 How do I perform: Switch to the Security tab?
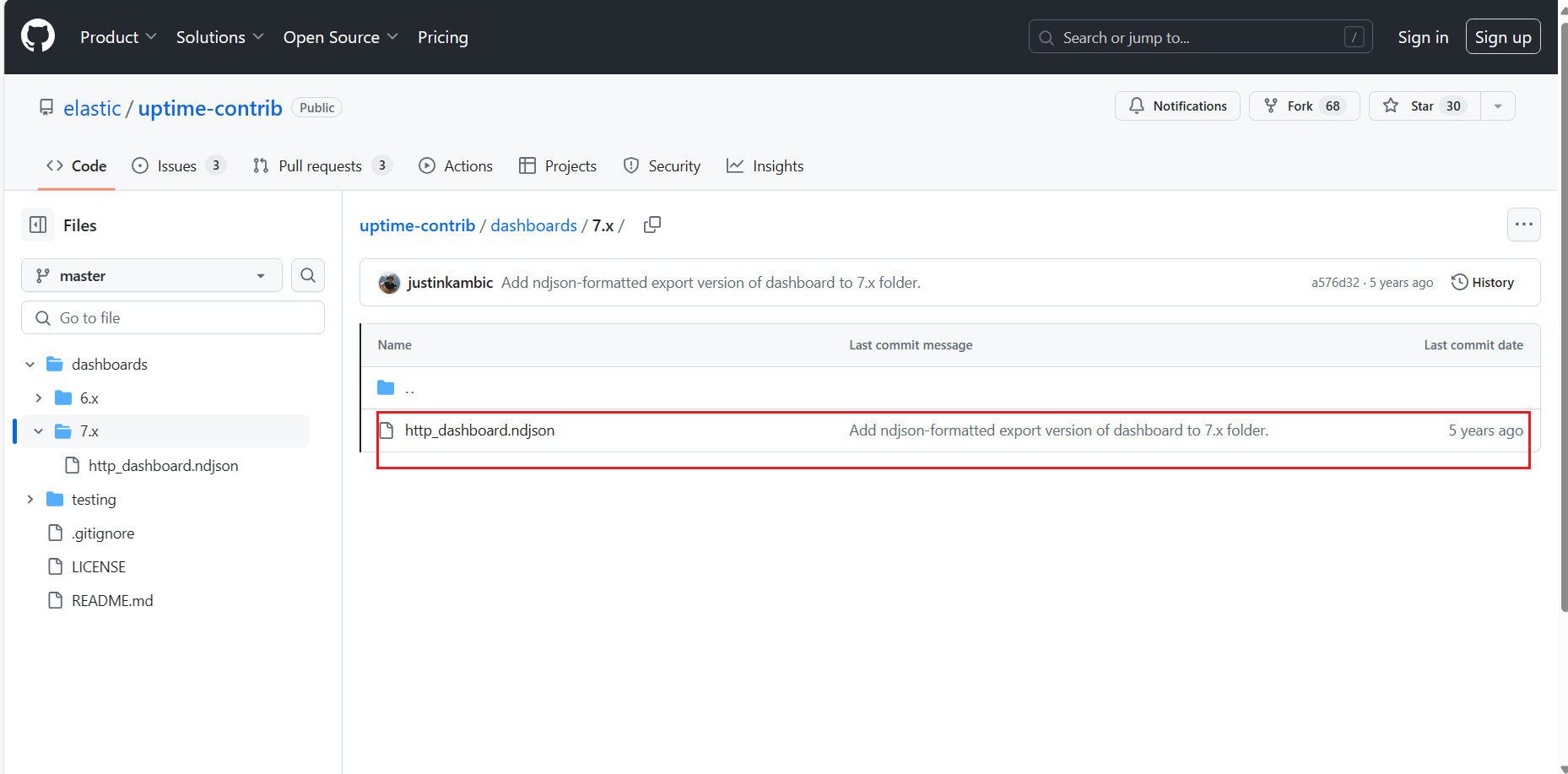click(x=662, y=165)
